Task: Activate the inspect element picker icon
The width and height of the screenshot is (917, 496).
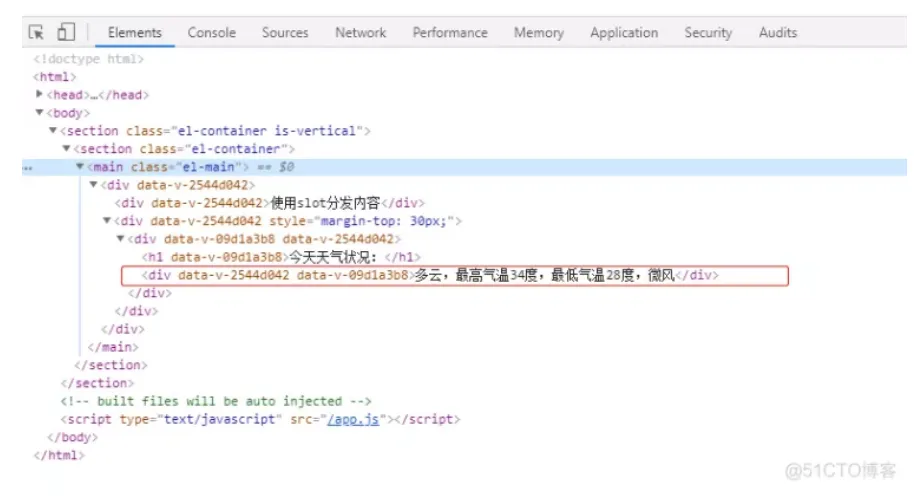Action: pyautogui.click(x=36, y=33)
